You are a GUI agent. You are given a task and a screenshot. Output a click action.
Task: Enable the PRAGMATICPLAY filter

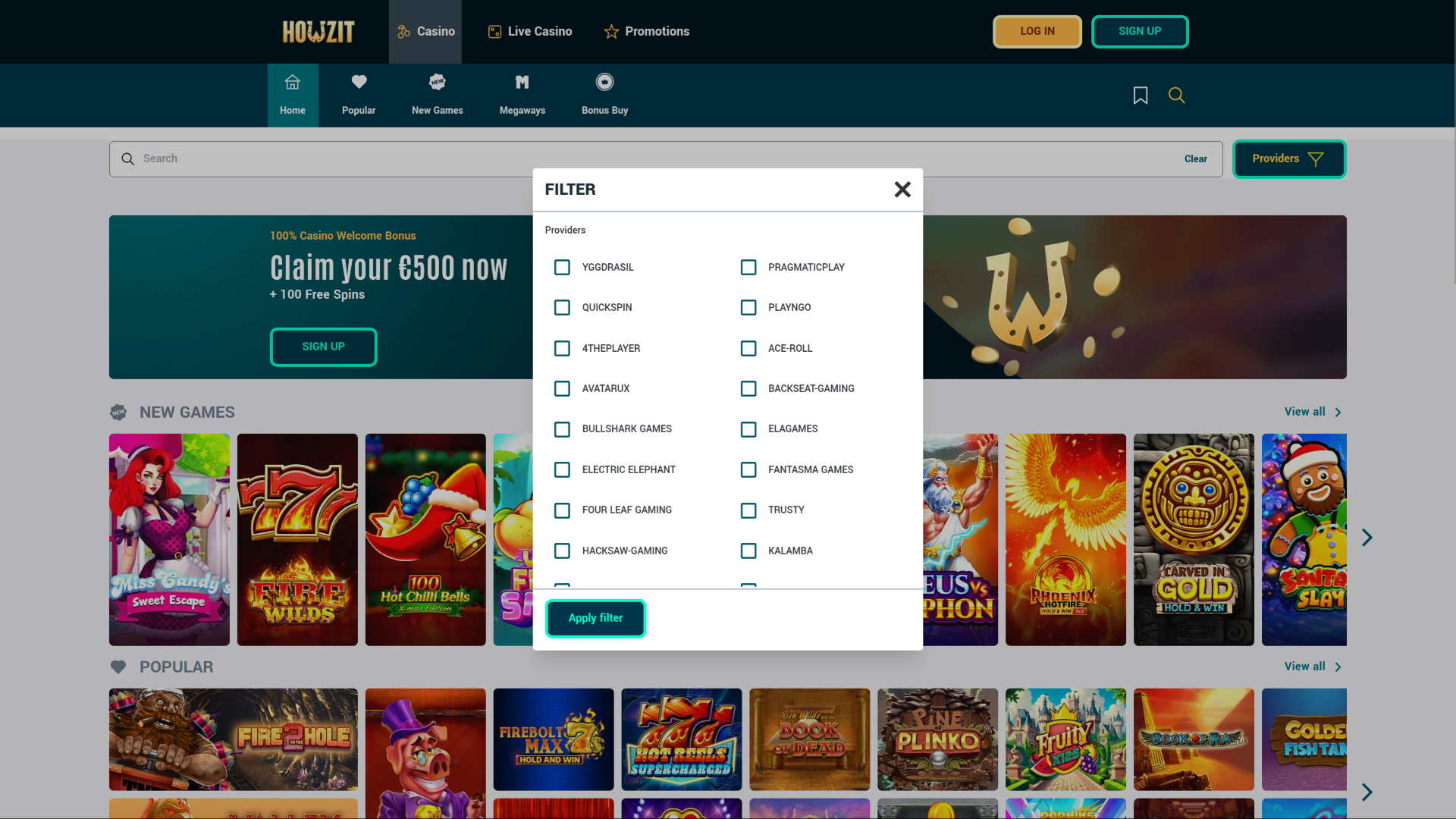[748, 267]
